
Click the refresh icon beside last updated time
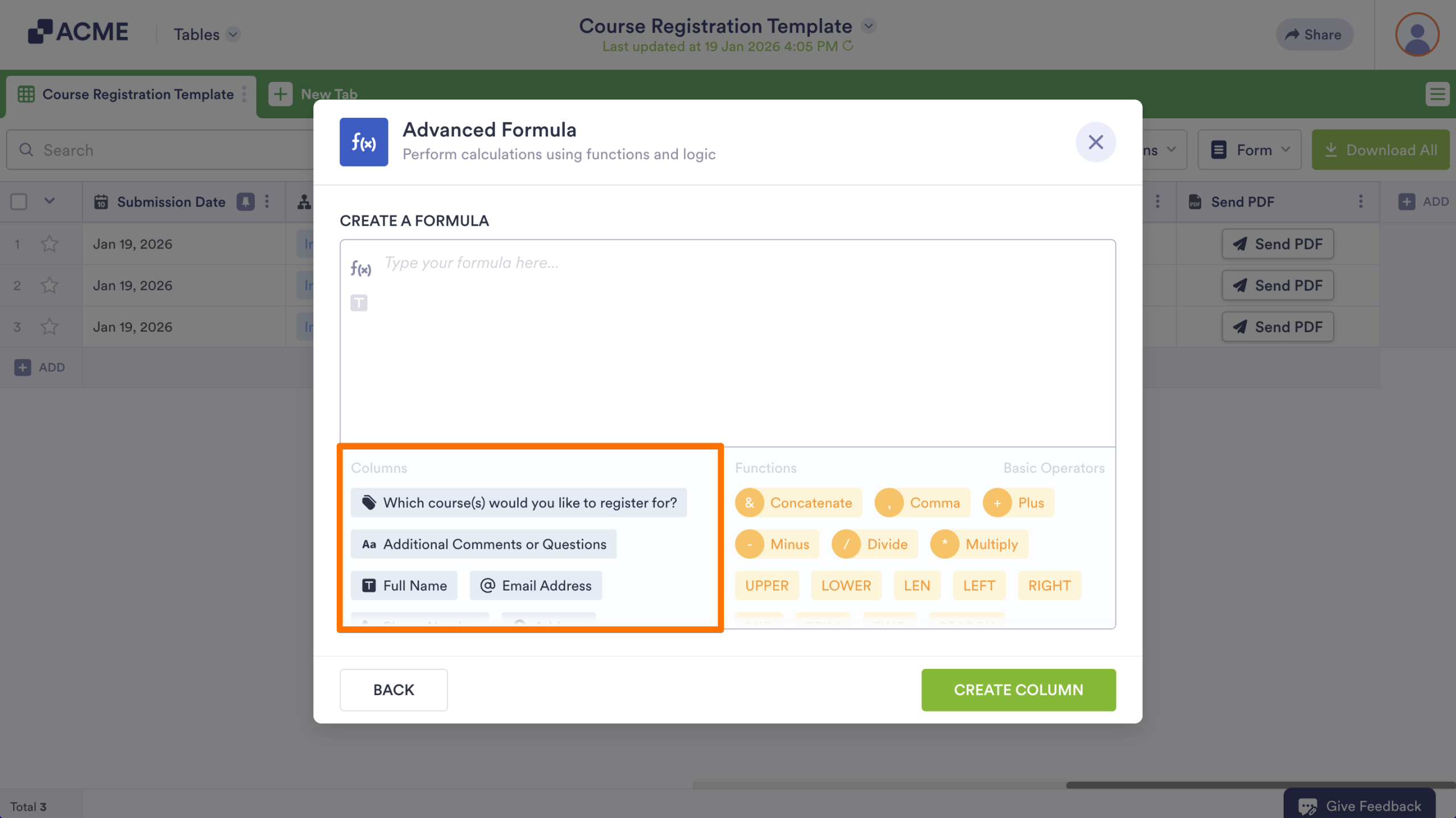pos(848,46)
